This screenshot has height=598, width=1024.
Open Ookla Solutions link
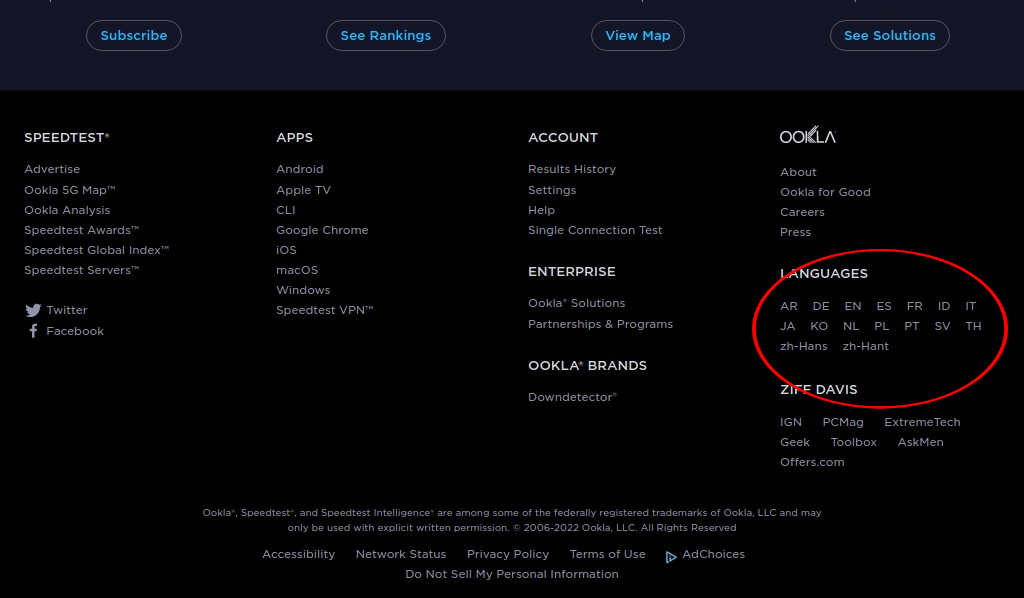tap(577, 304)
